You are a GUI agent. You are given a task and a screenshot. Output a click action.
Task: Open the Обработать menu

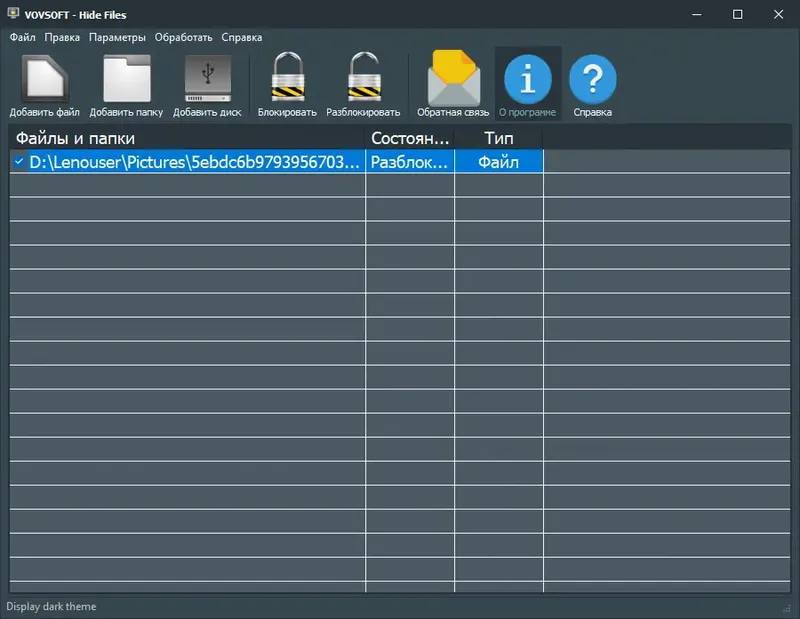(x=183, y=37)
